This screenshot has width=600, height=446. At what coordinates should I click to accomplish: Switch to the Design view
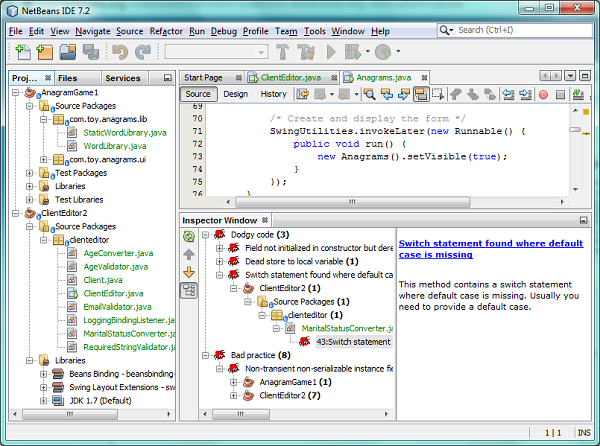[x=236, y=94]
